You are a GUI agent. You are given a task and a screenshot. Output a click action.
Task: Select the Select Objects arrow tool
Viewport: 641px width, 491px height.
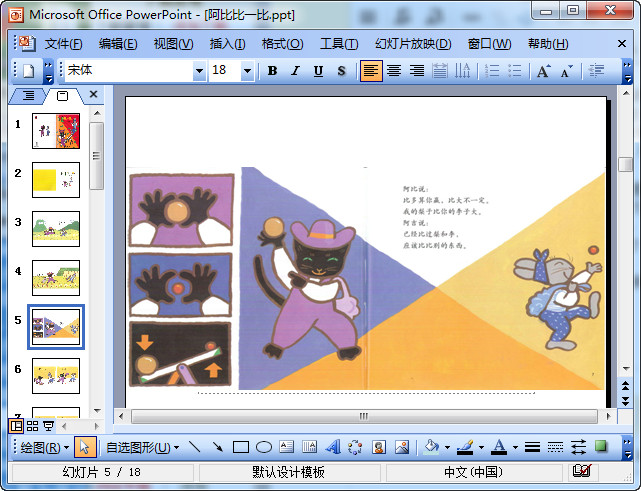coord(85,447)
